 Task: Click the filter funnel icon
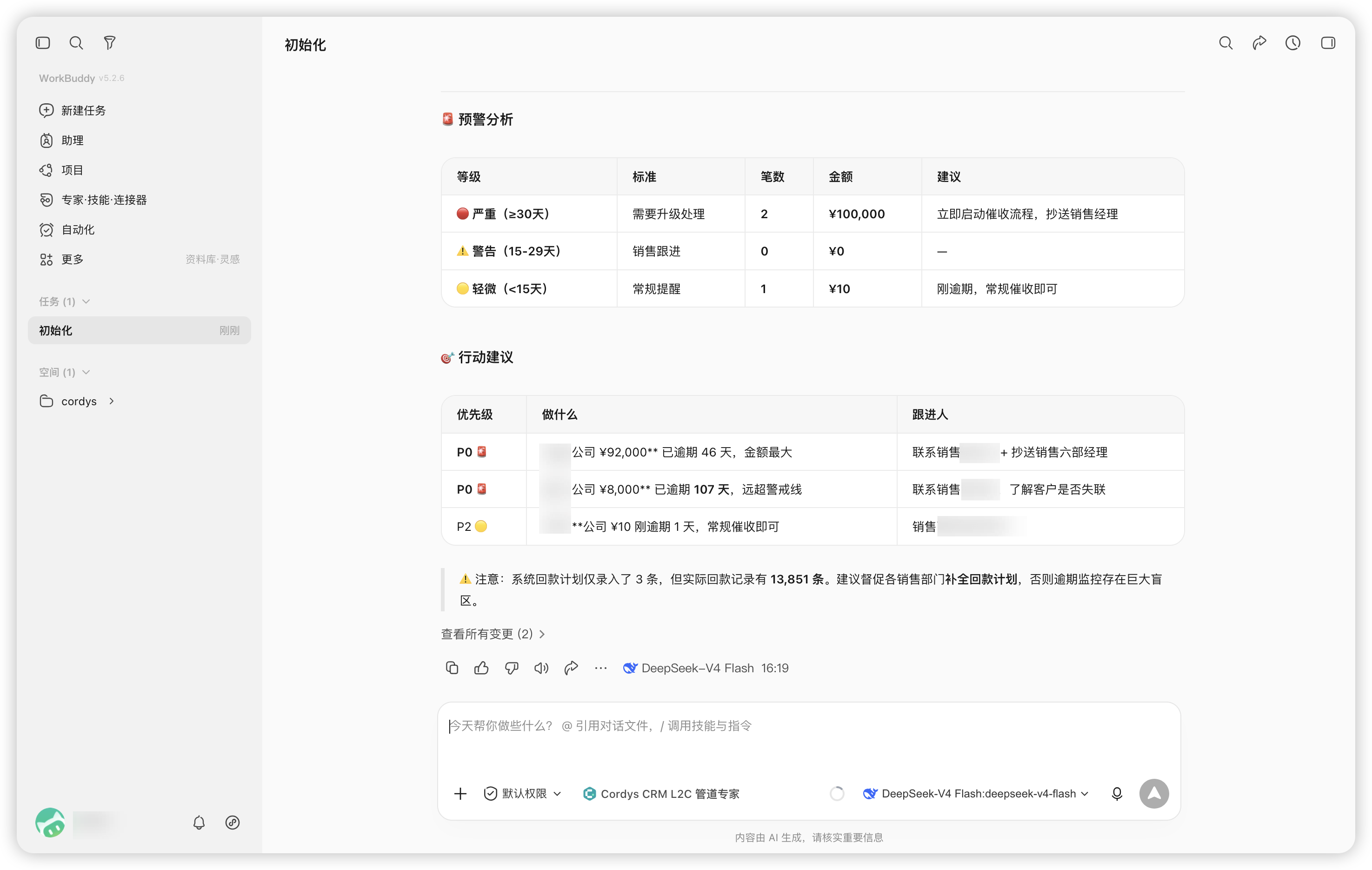pos(109,43)
